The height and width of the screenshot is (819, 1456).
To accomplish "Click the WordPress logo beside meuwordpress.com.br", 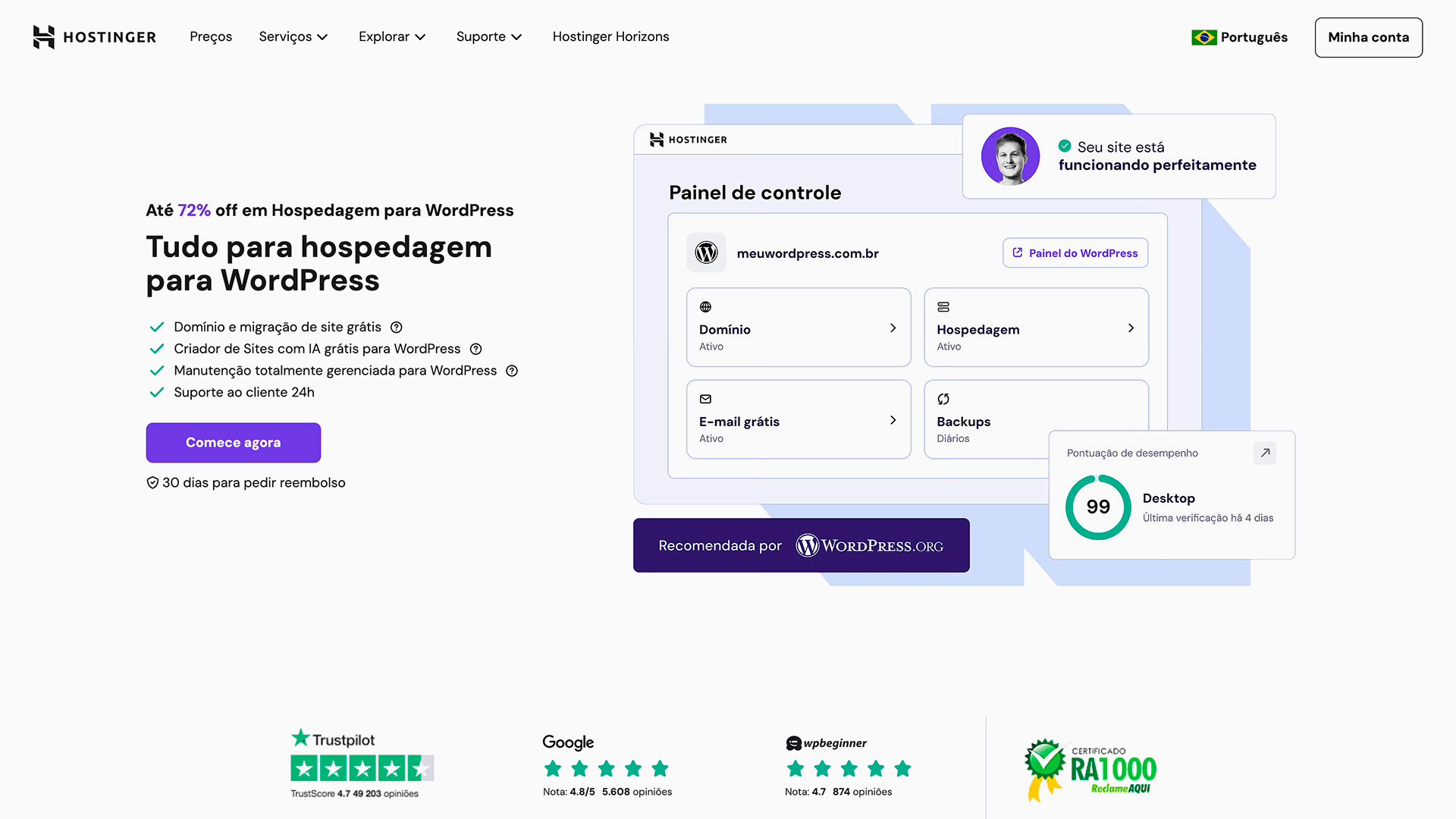I will pos(706,253).
